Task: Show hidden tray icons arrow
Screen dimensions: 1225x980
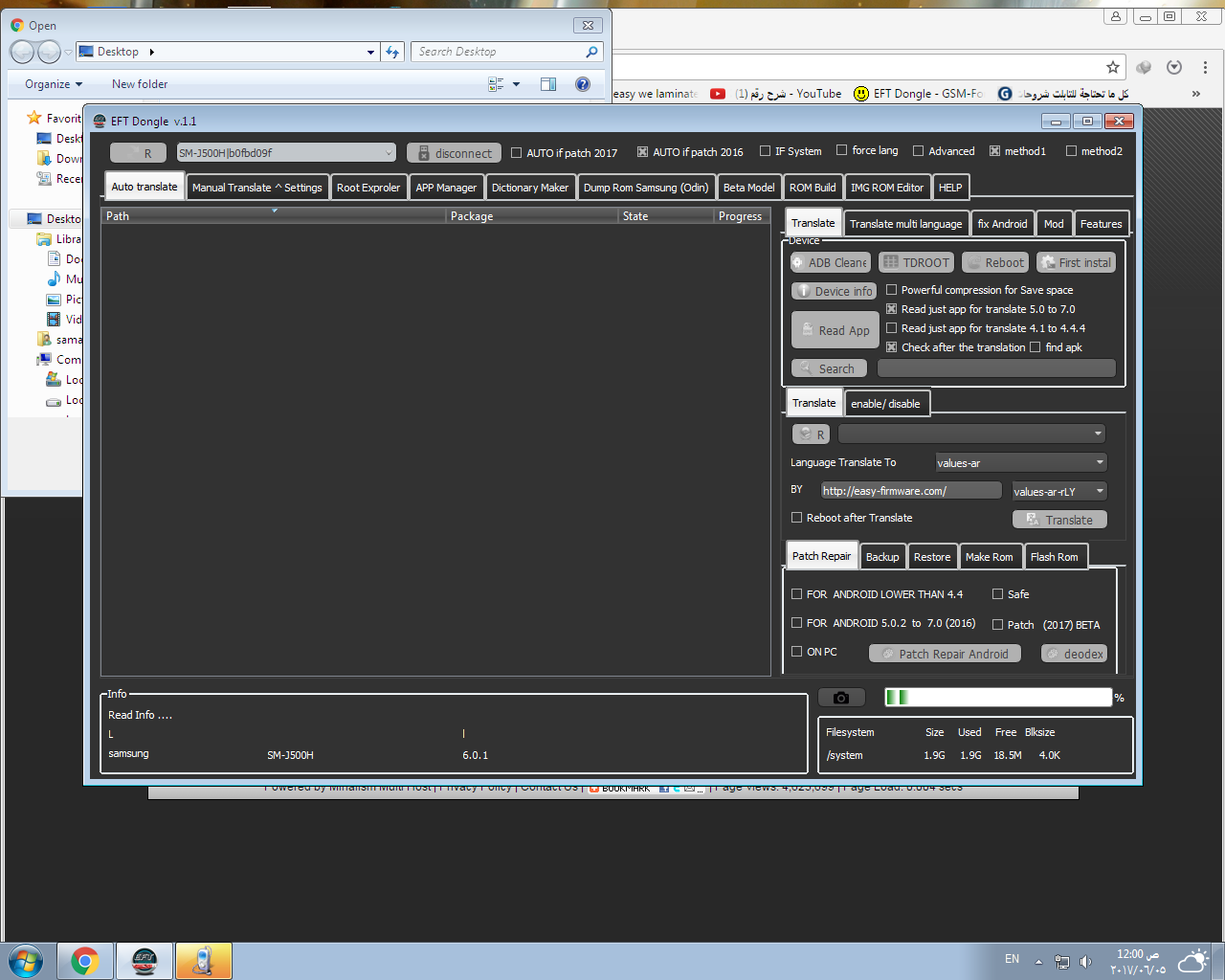Action: (x=1038, y=962)
